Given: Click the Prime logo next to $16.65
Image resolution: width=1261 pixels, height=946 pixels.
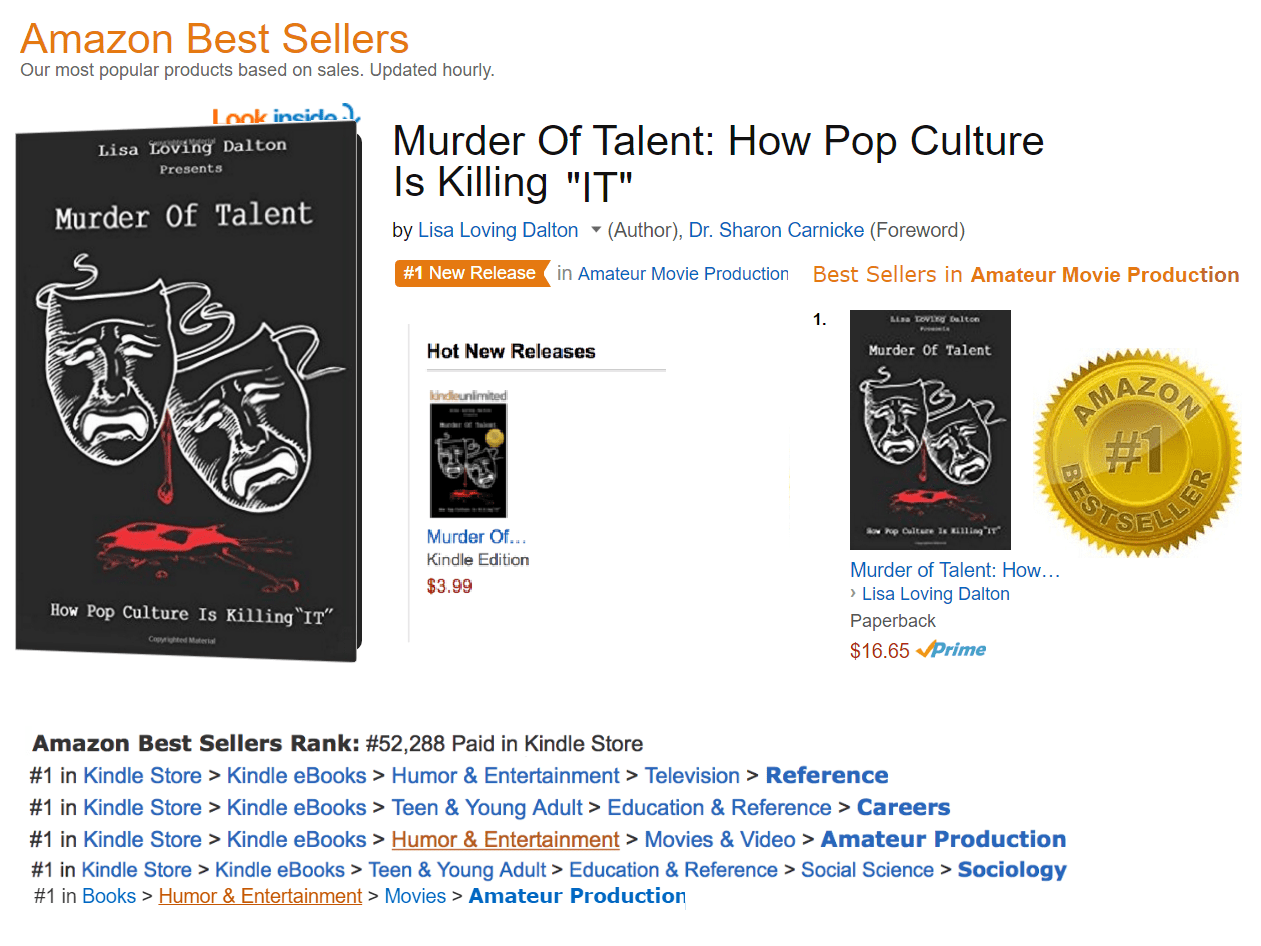Looking at the screenshot, I should tap(951, 650).
